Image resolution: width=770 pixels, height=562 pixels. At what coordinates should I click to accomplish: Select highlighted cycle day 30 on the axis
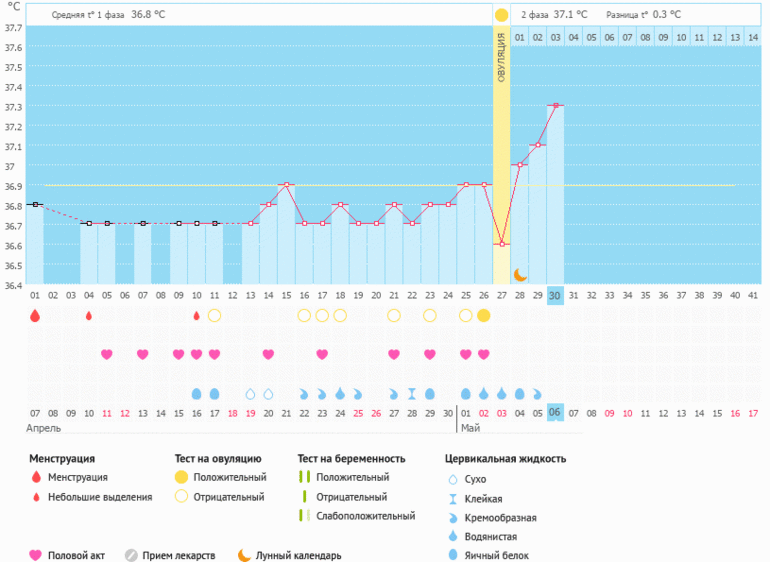555,295
